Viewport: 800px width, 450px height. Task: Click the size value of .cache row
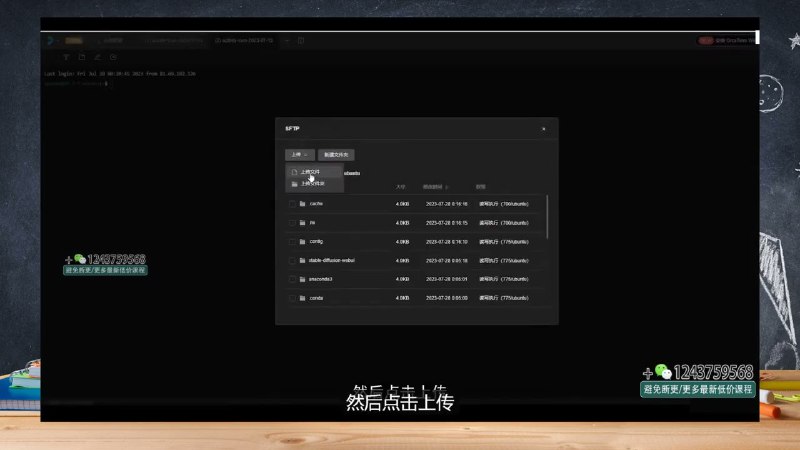click(403, 204)
